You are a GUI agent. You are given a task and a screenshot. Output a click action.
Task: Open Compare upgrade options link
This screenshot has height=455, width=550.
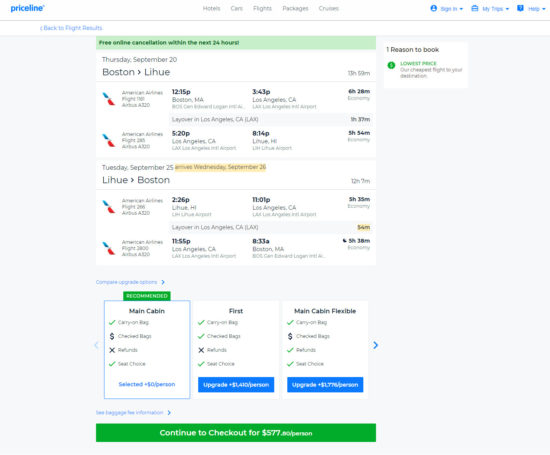coord(127,282)
